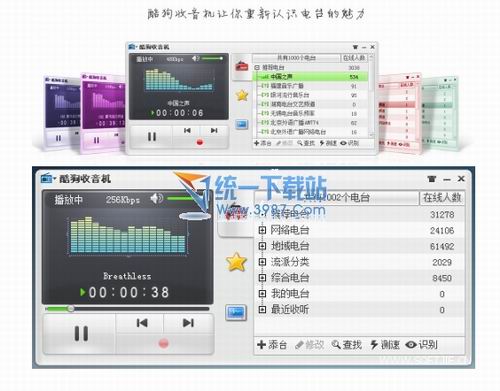This screenshot has height=391, width=500.
Task: Click the 256Kbps bitrate label
Action: click(x=123, y=200)
